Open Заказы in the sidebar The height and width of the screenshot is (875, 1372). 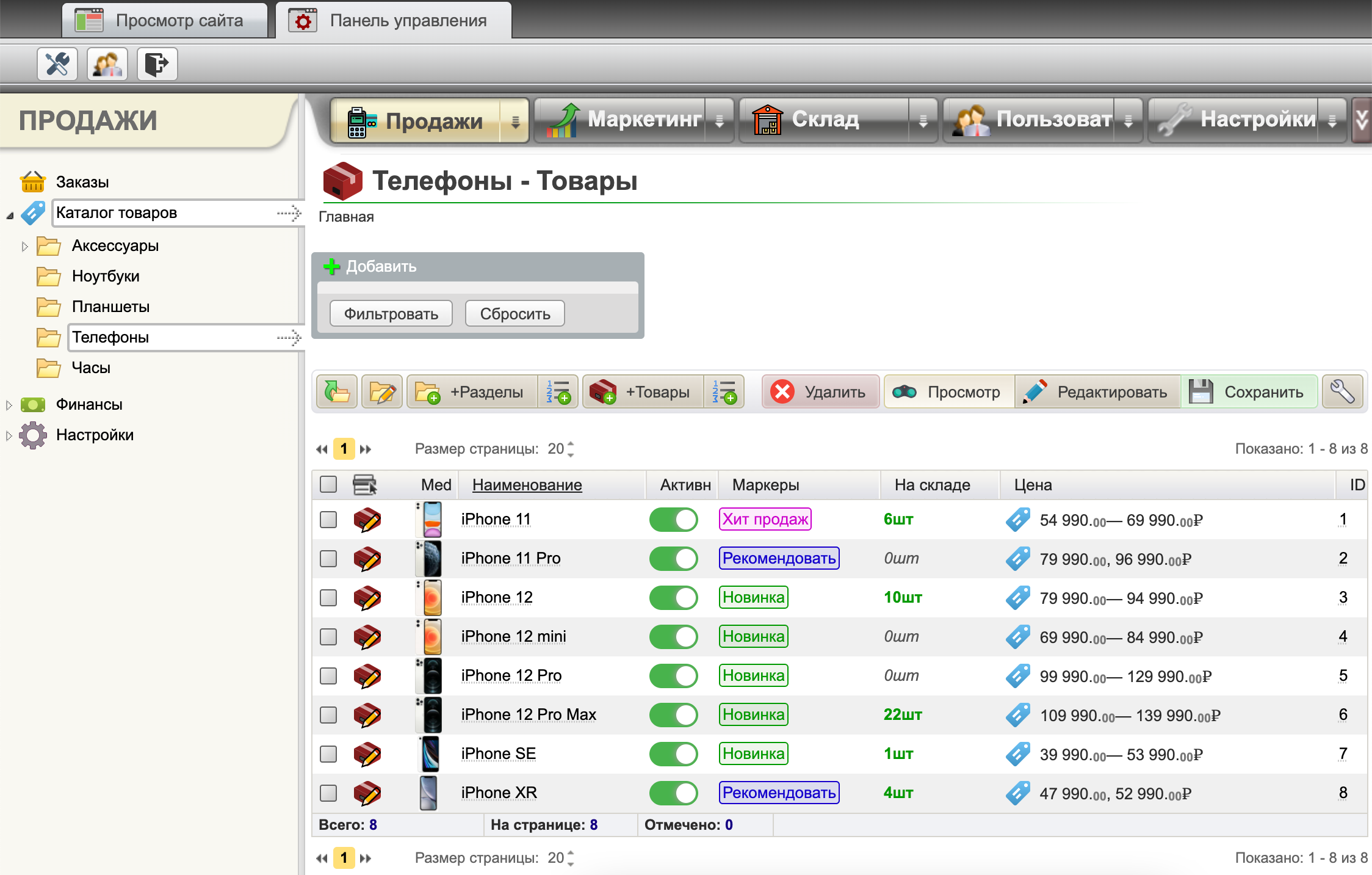pyautogui.click(x=82, y=182)
